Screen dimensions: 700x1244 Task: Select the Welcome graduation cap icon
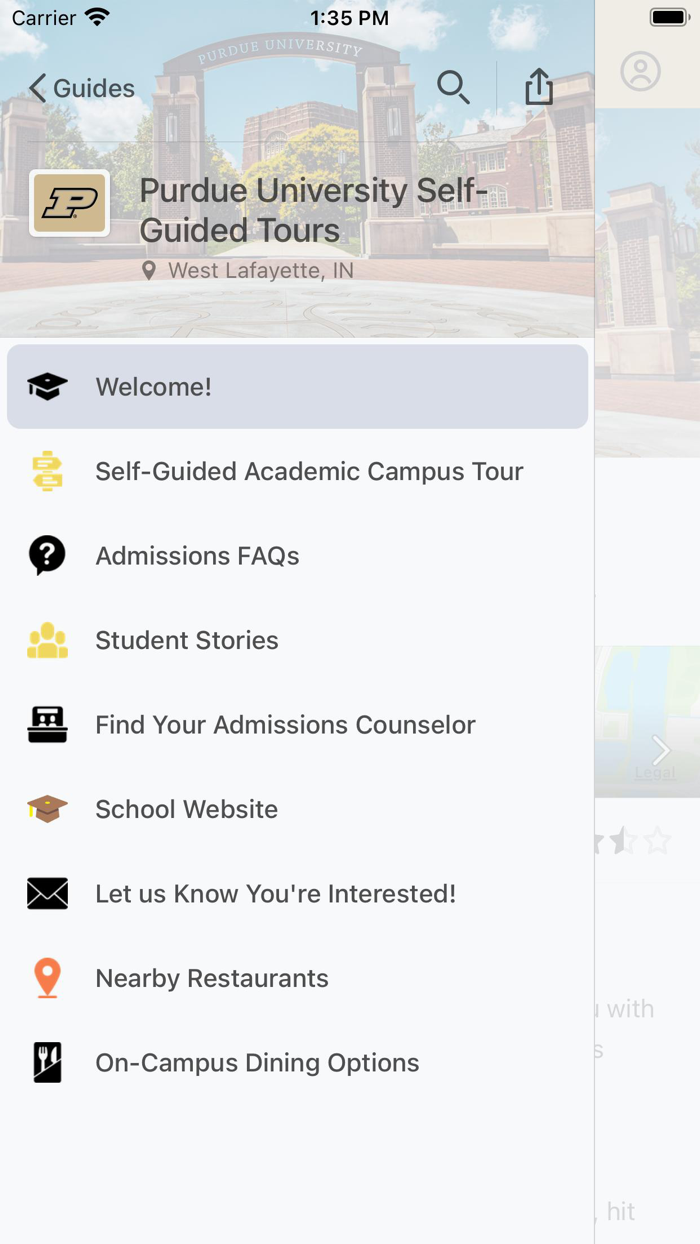tap(45, 384)
